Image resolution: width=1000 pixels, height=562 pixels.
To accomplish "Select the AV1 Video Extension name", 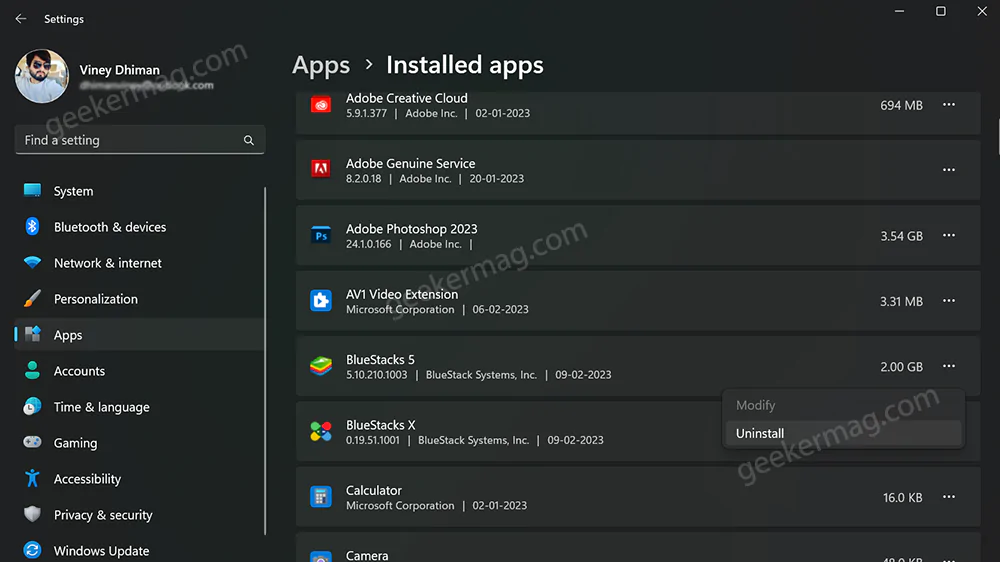I will point(402,295).
